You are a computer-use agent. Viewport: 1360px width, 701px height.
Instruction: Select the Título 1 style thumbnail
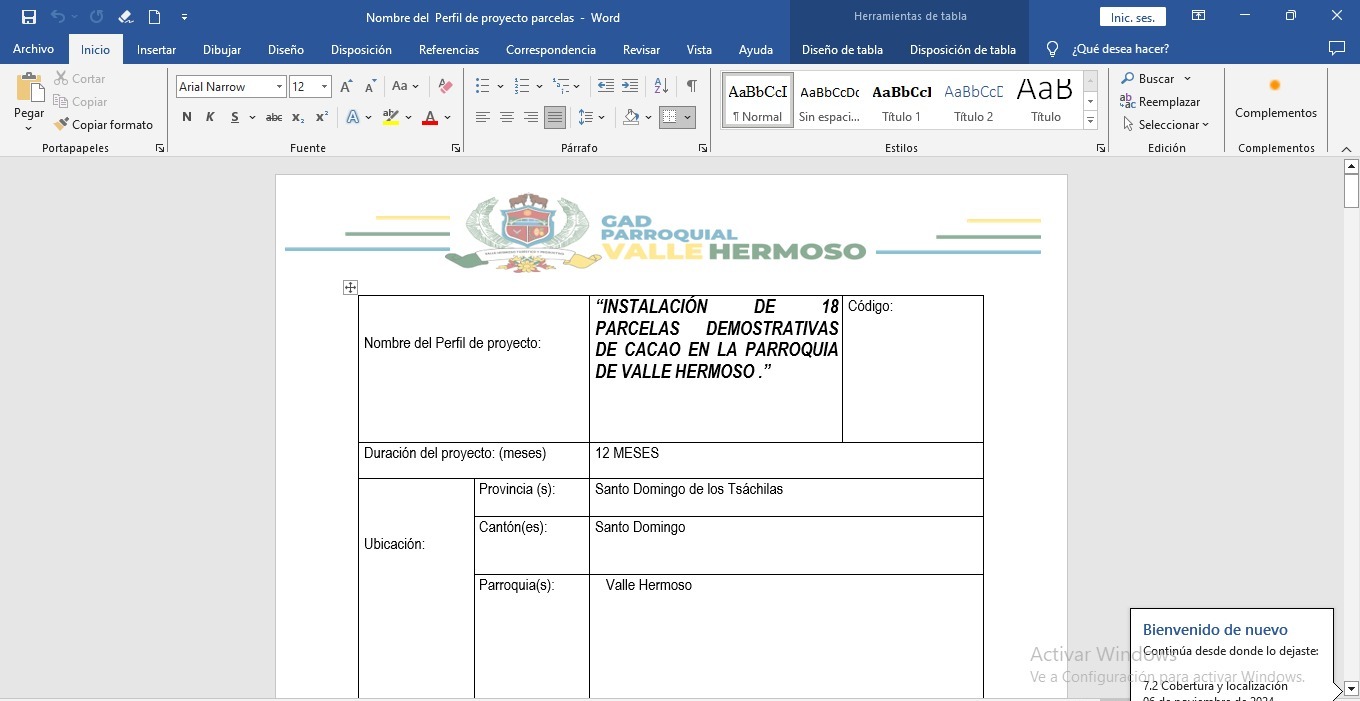point(901,100)
